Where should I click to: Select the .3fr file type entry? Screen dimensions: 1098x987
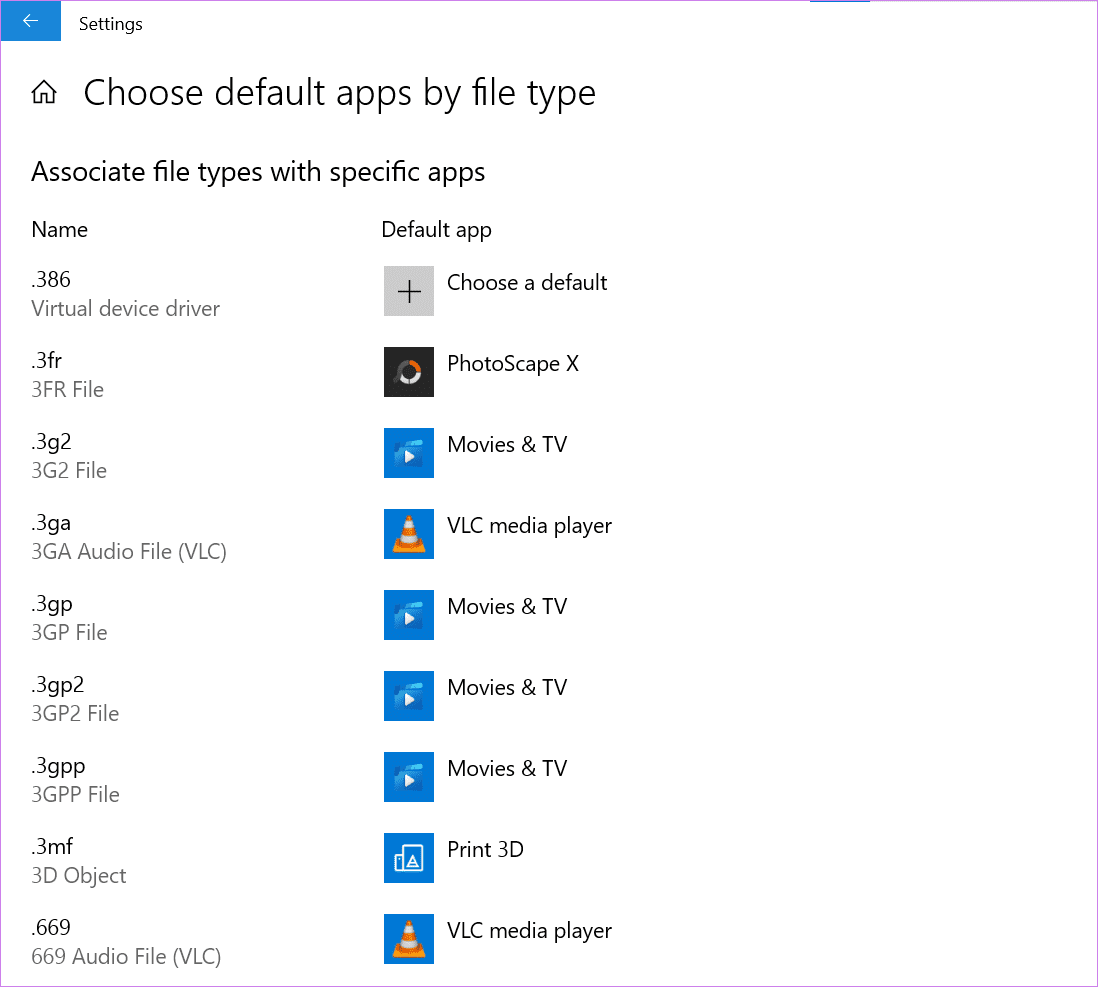pos(67,375)
